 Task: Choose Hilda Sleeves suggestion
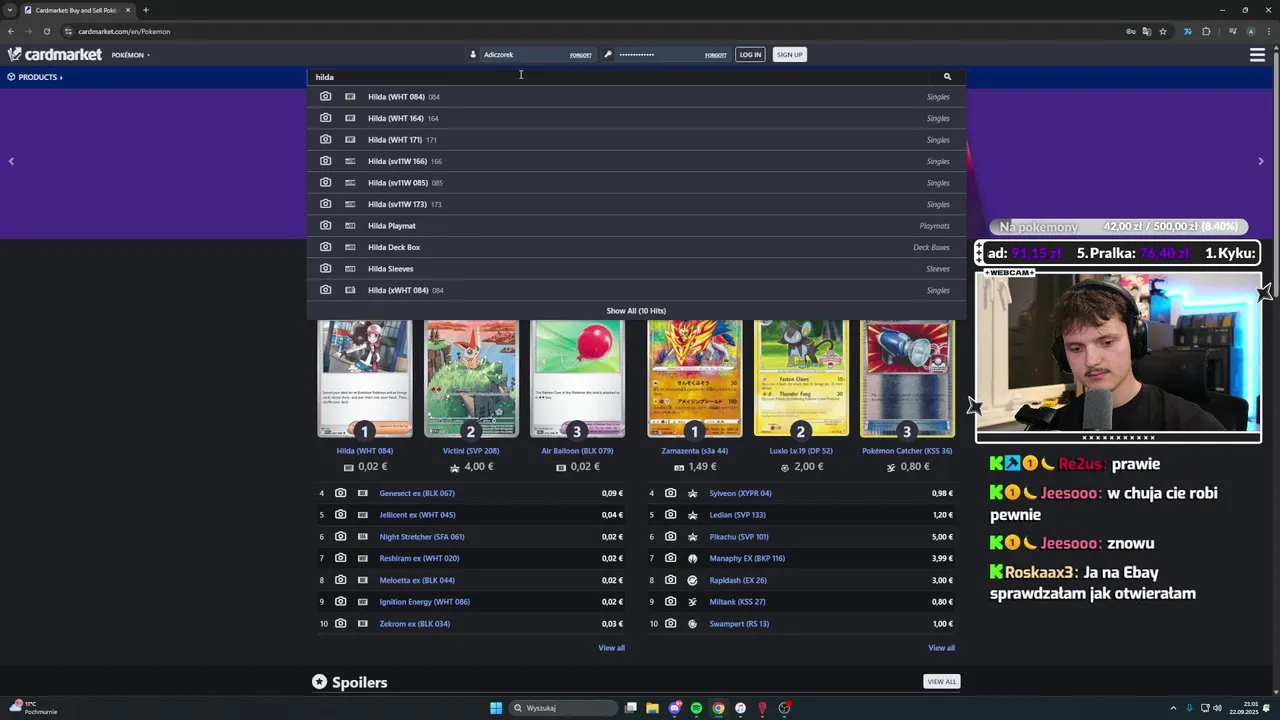click(x=636, y=269)
